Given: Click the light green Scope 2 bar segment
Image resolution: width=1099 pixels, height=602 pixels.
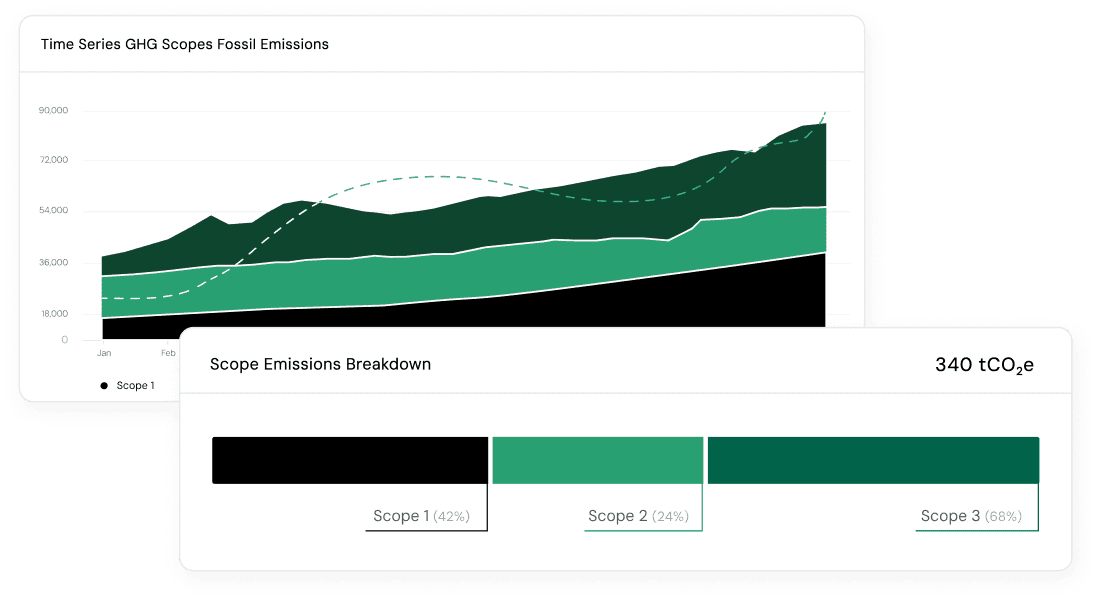Looking at the screenshot, I should coord(597,460).
